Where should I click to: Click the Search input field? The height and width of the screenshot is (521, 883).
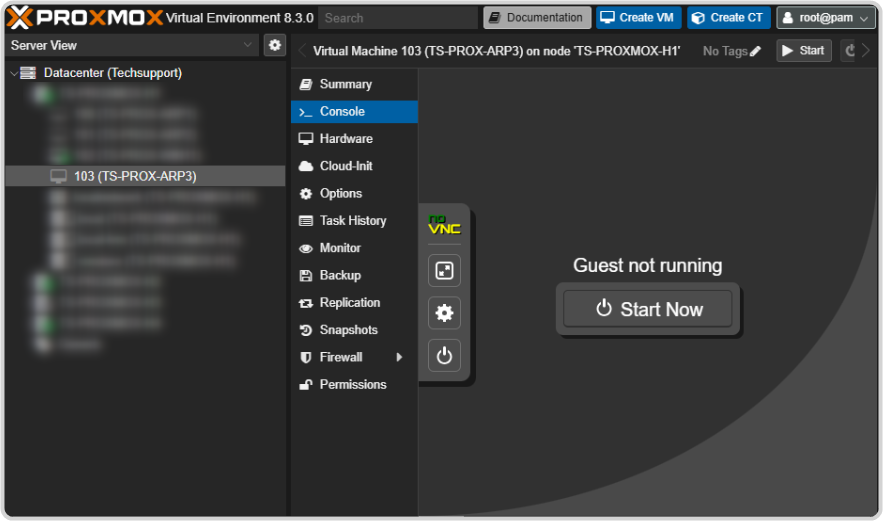396,18
